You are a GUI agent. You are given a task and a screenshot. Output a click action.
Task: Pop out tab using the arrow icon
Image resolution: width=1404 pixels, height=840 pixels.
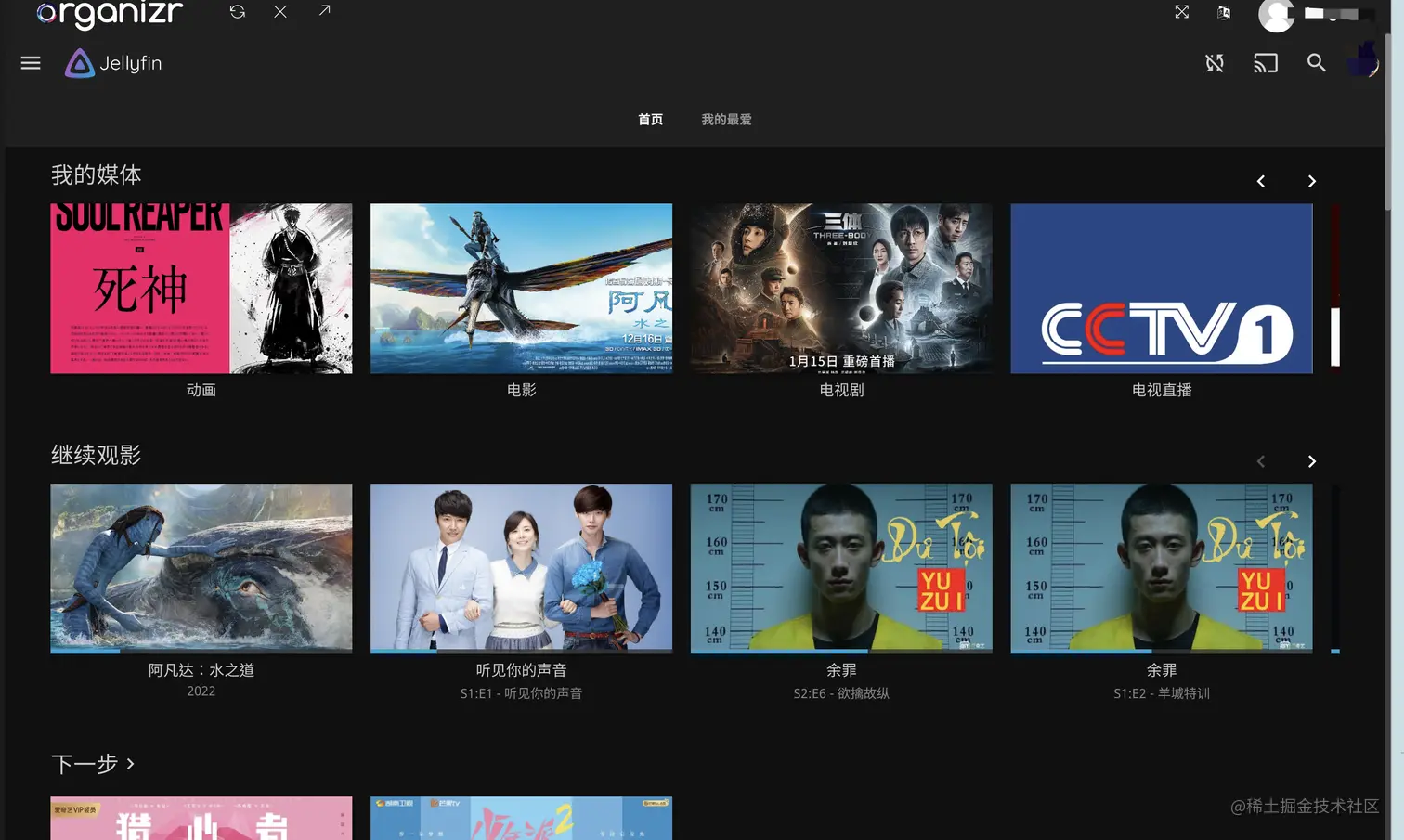pyautogui.click(x=324, y=10)
